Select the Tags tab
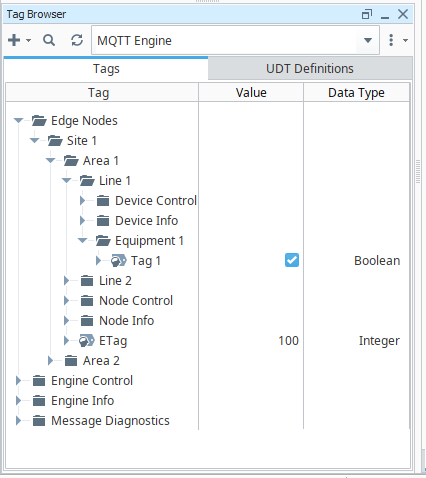 pos(106,69)
